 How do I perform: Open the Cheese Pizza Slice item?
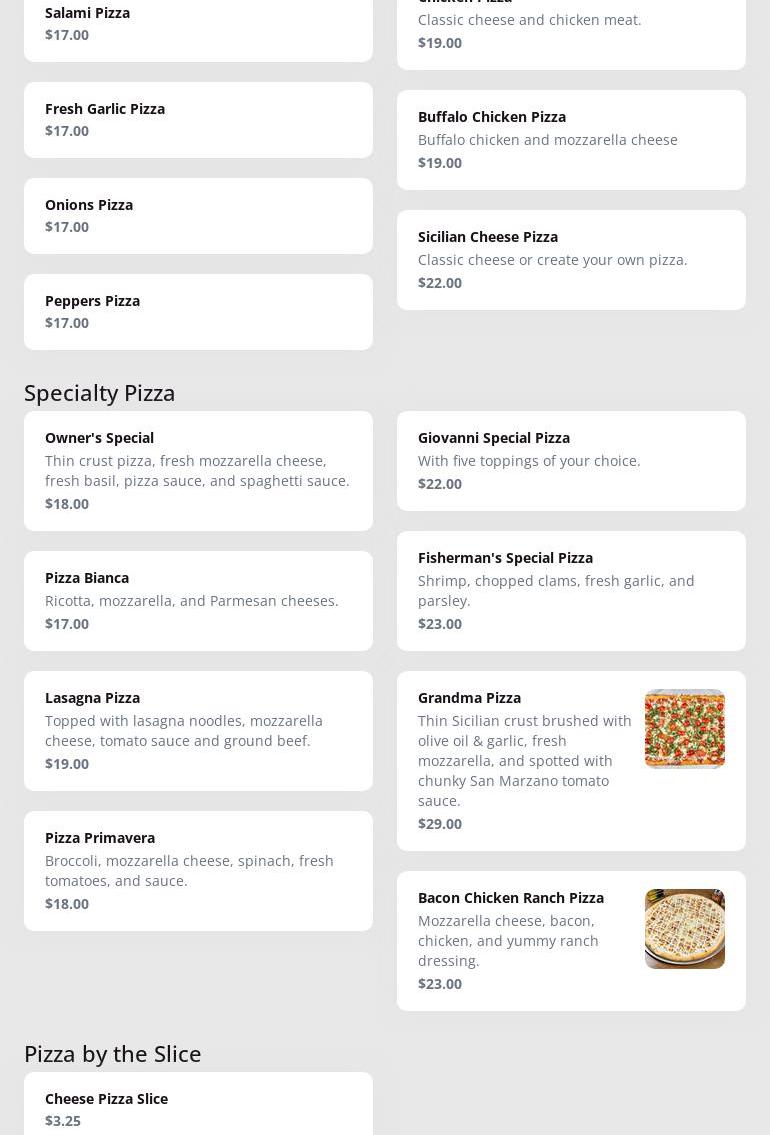pyautogui.click(x=198, y=1108)
